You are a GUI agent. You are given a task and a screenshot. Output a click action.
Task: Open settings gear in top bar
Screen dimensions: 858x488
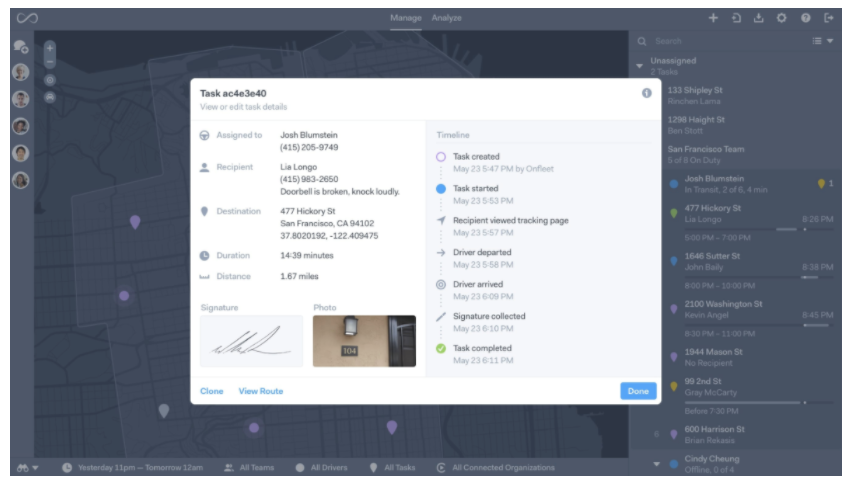[781, 18]
